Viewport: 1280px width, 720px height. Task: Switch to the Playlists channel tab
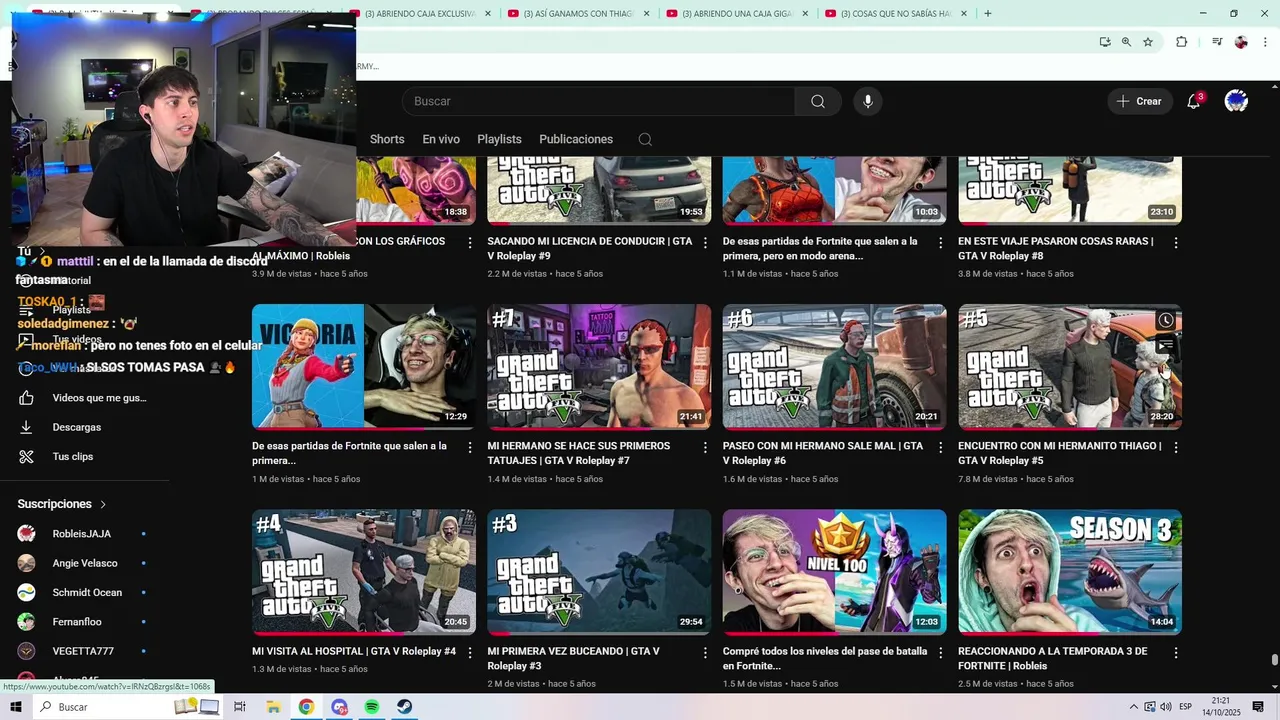pyautogui.click(x=499, y=139)
